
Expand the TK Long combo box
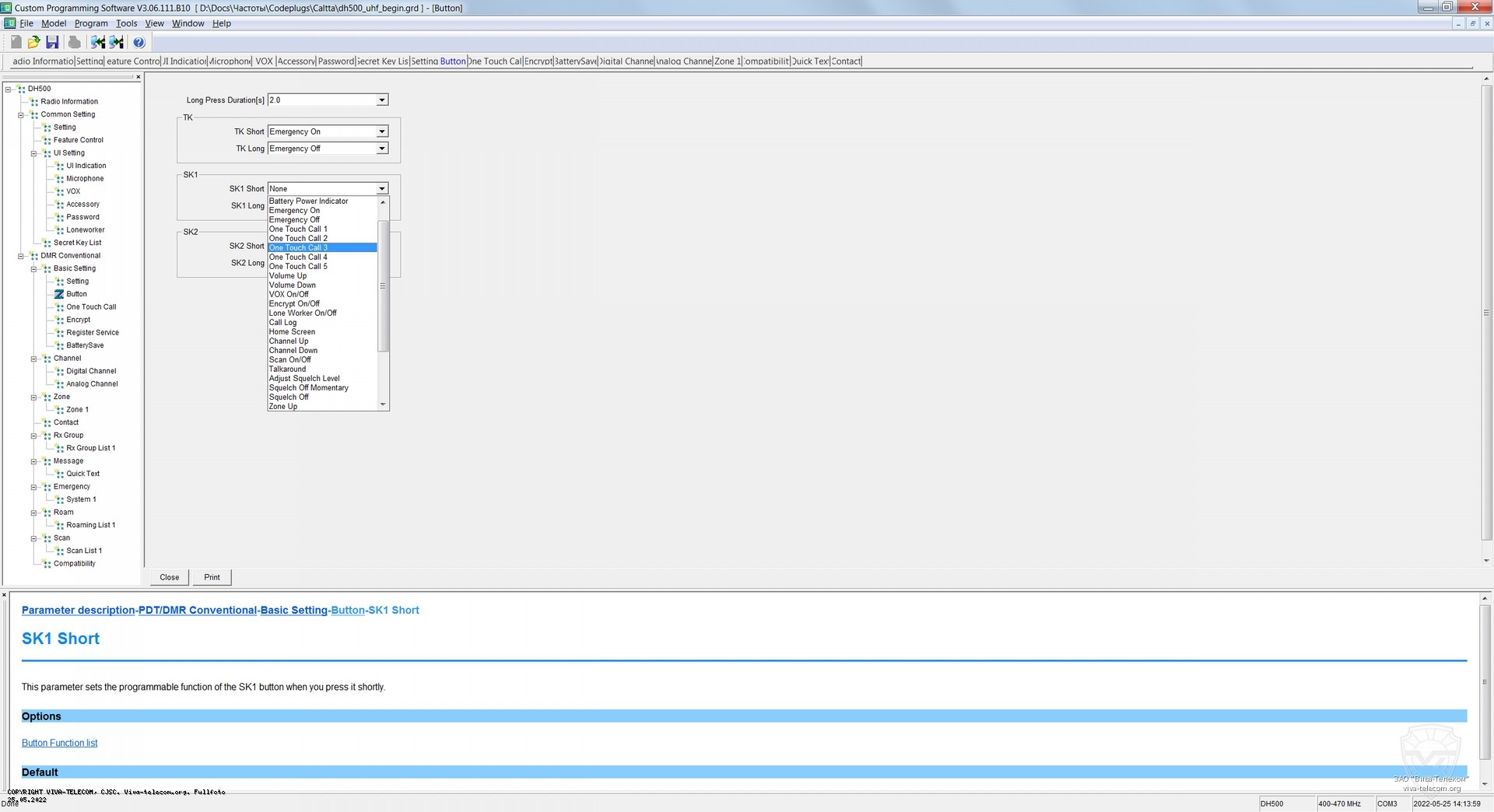381,149
